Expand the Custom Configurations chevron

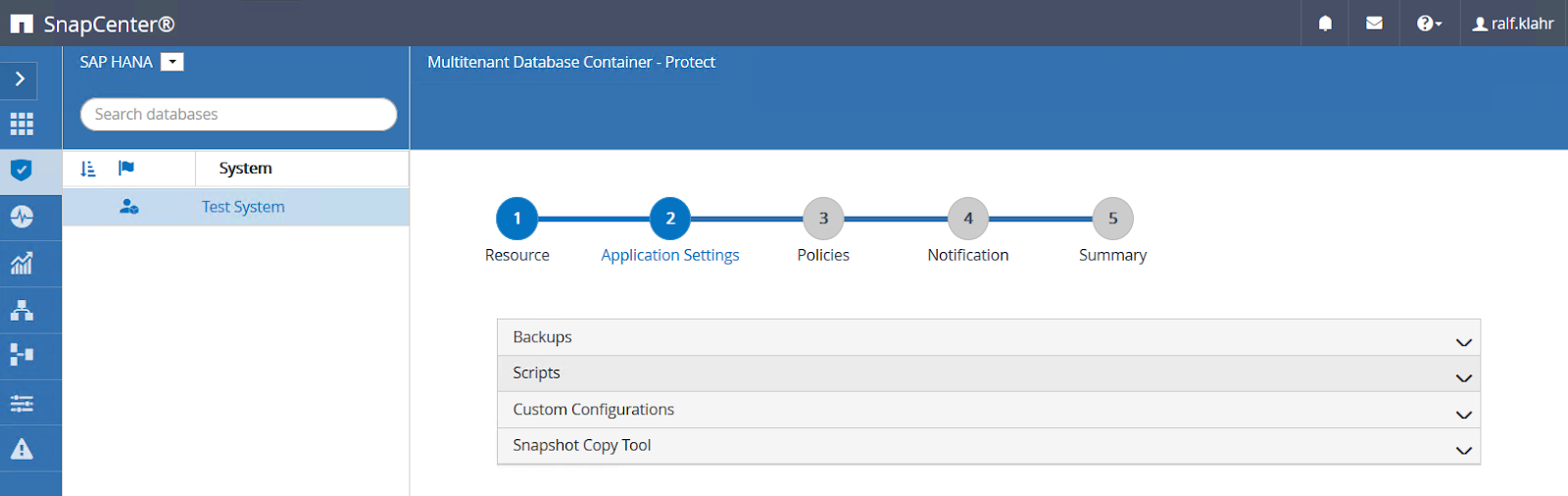[x=1464, y=415]
